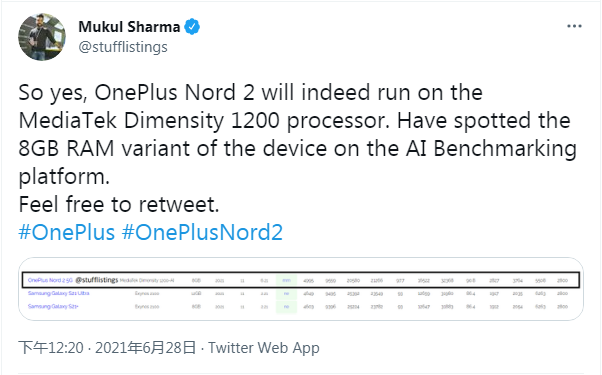Click Samsung Galaxy S21 Ultra row link
Image resolution: width=602 pixels, height=375 pixels.
(58, 293)
